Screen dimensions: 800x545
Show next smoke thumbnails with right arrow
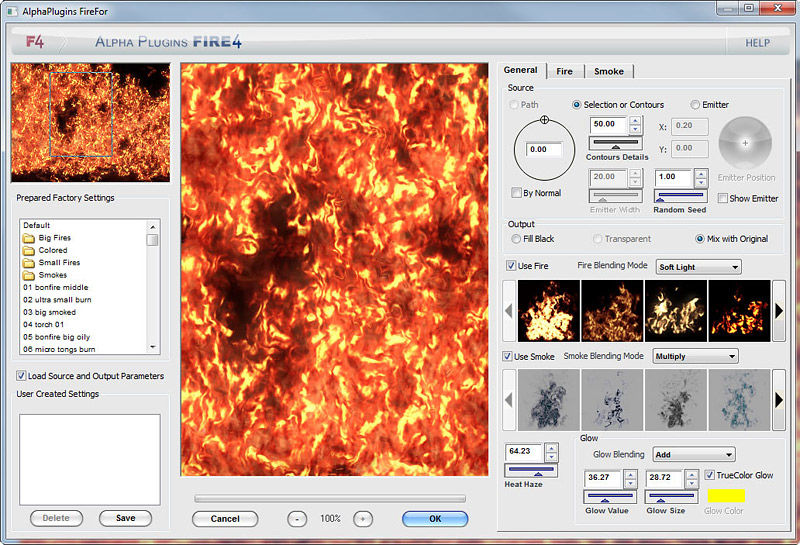pyautogui.click(x=779, y=400)
